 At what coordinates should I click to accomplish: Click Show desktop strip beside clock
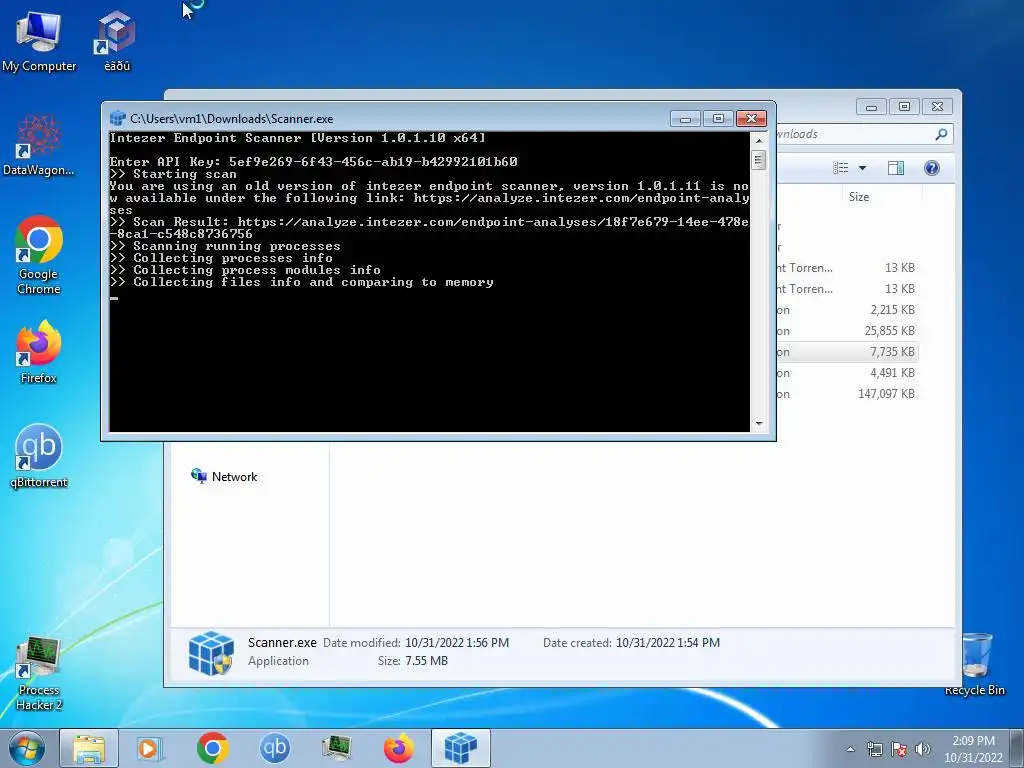click(1017, 748)
